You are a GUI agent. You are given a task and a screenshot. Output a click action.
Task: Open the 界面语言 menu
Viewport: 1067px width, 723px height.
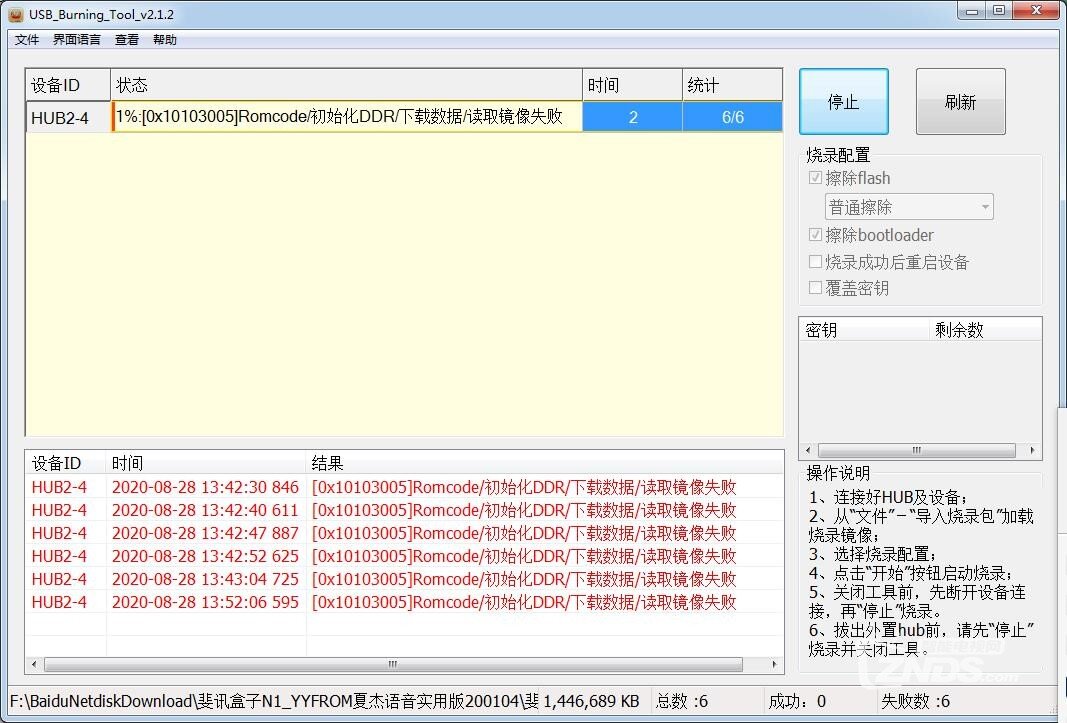point(77,40)
